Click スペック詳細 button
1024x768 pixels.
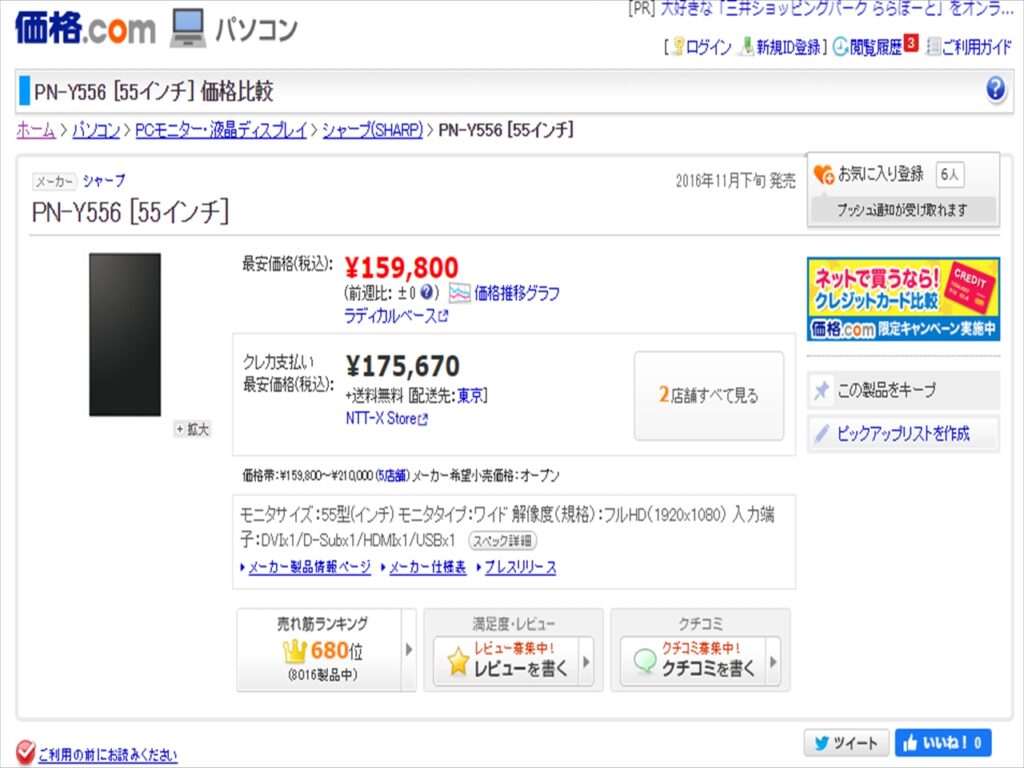tap(502, 541)
